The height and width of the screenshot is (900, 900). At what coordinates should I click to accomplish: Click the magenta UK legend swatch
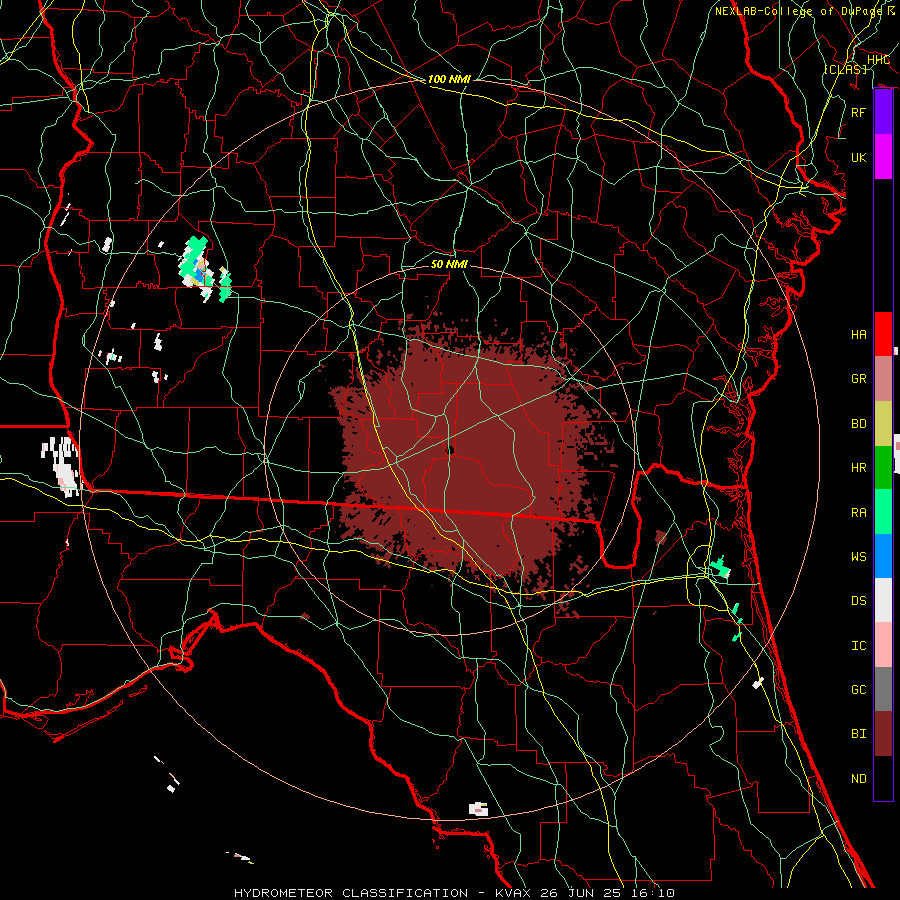(883, 157)
